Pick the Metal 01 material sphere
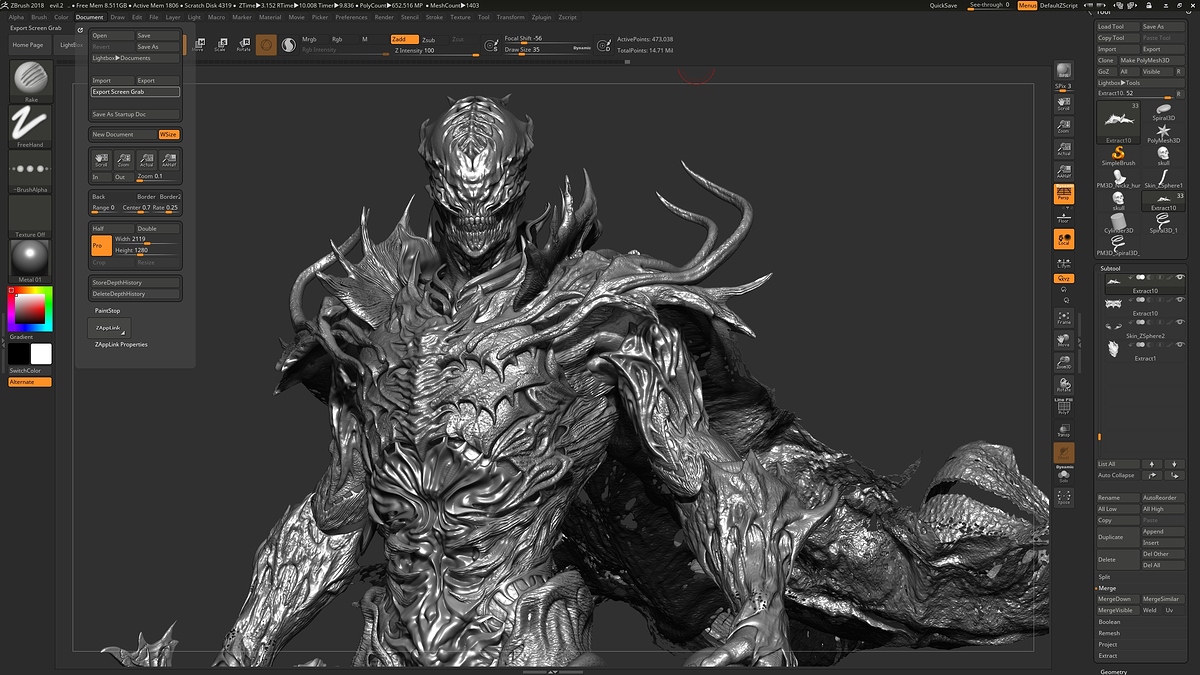This screenshot has height=675, width=1200. point(31,260)
